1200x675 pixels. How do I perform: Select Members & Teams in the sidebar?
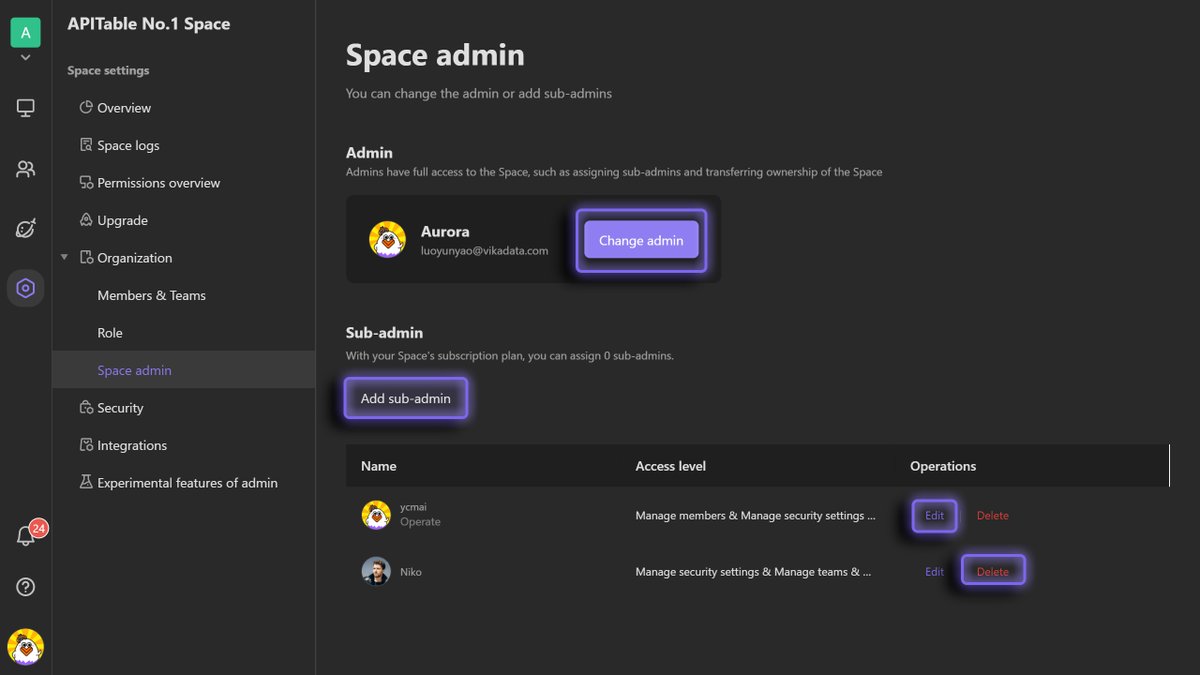(151, 295)
